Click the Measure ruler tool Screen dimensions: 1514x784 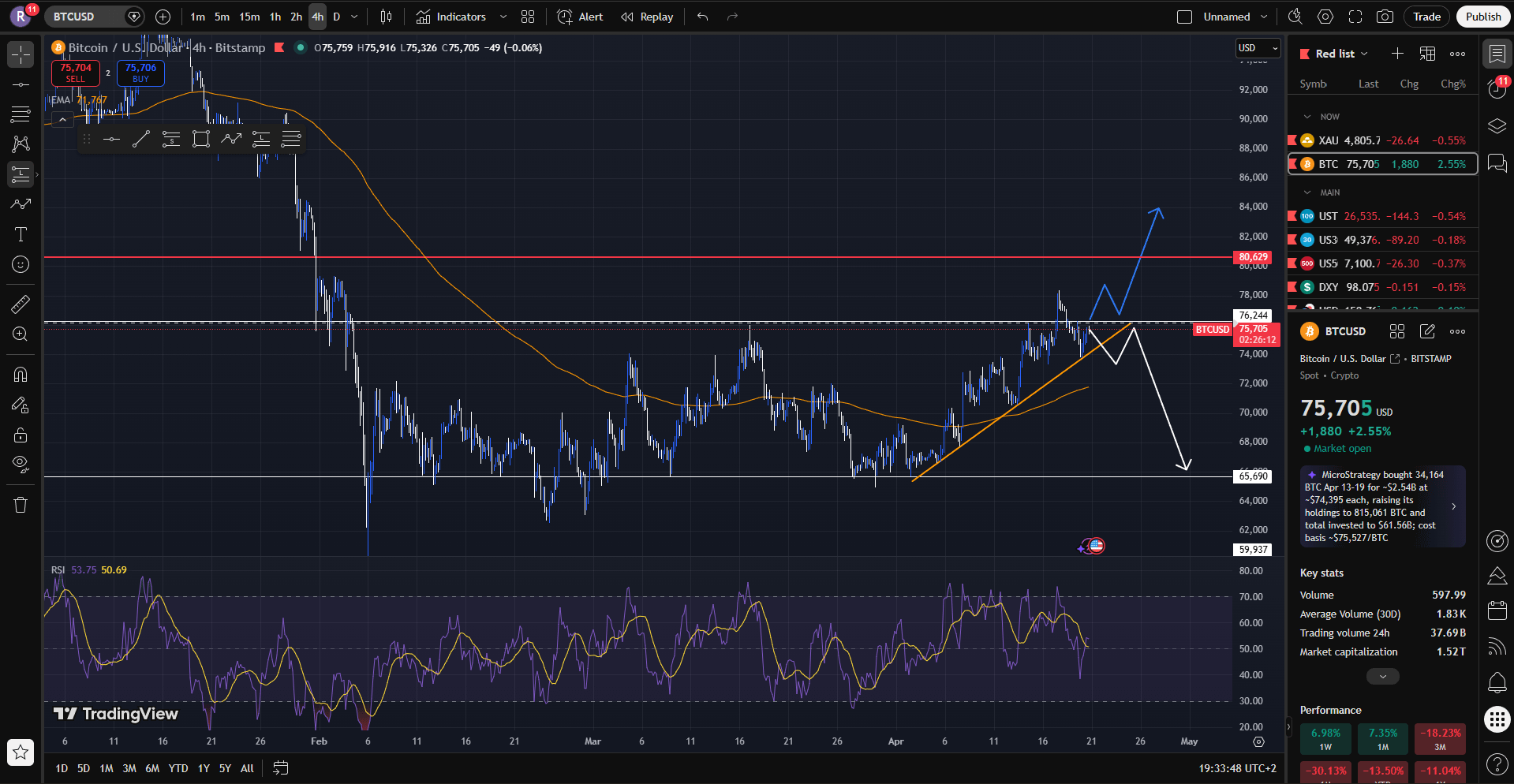(21, 304)
